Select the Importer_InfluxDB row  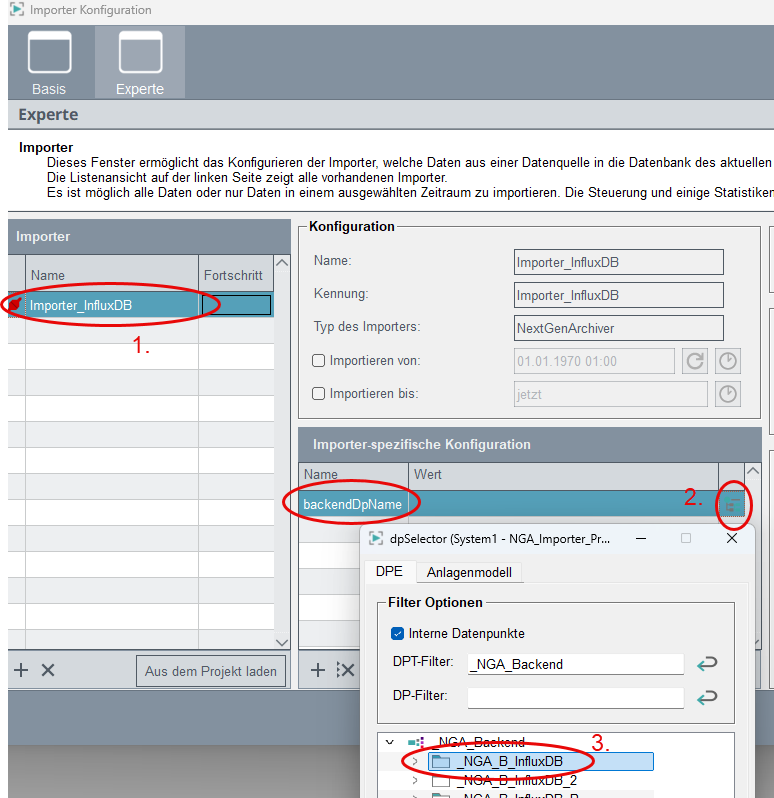click(x=140, y=305)
